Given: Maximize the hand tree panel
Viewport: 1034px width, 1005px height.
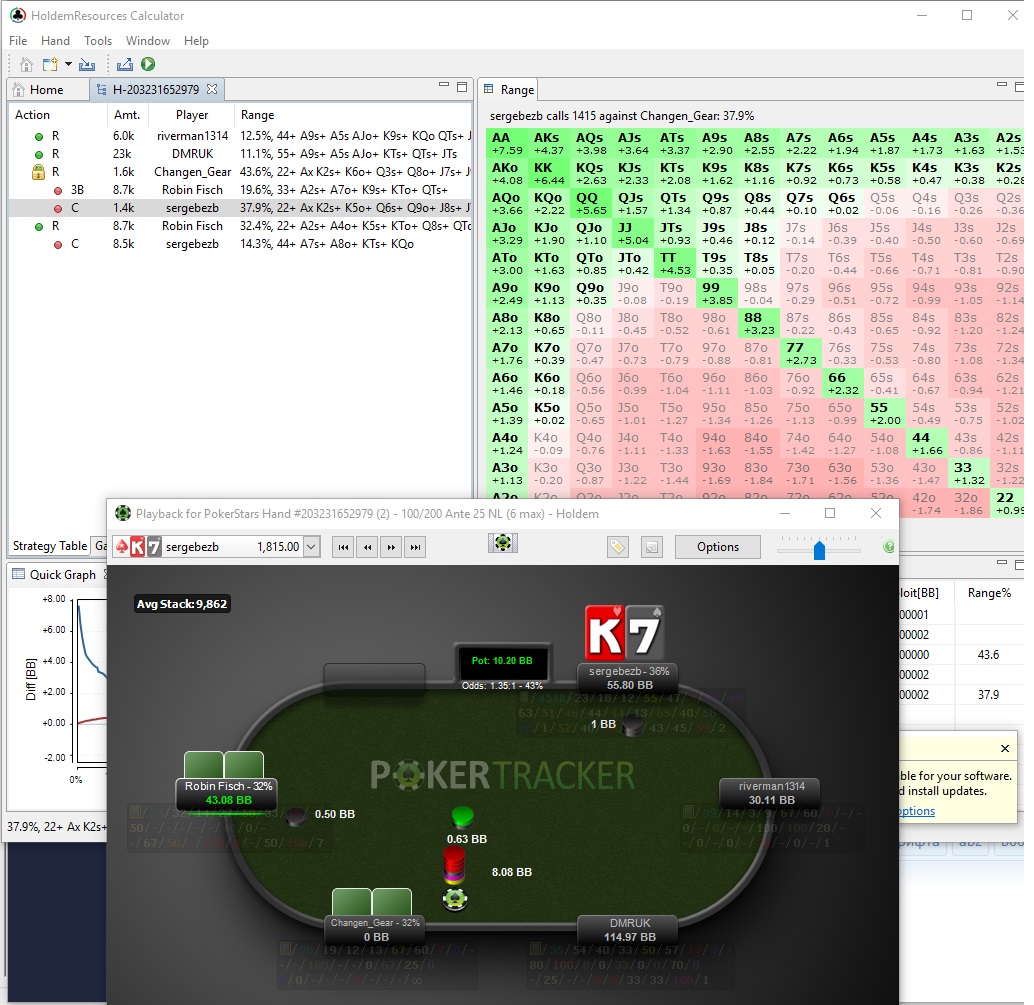Looking at the screenshot, I should pyautogui.click(x=462, y=86).
